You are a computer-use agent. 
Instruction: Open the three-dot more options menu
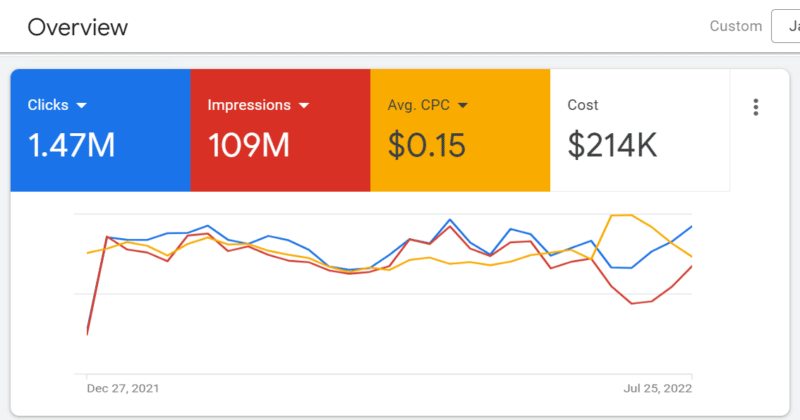pos(756,107)
